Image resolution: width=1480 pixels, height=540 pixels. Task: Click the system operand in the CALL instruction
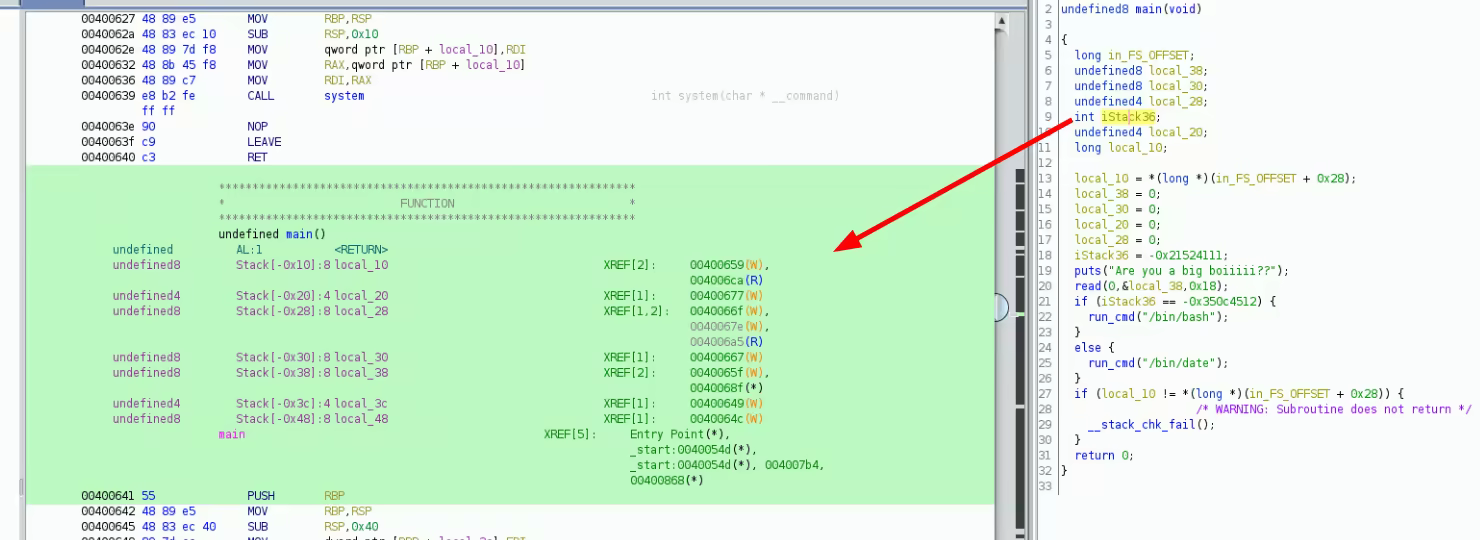(x=344, y=96)
